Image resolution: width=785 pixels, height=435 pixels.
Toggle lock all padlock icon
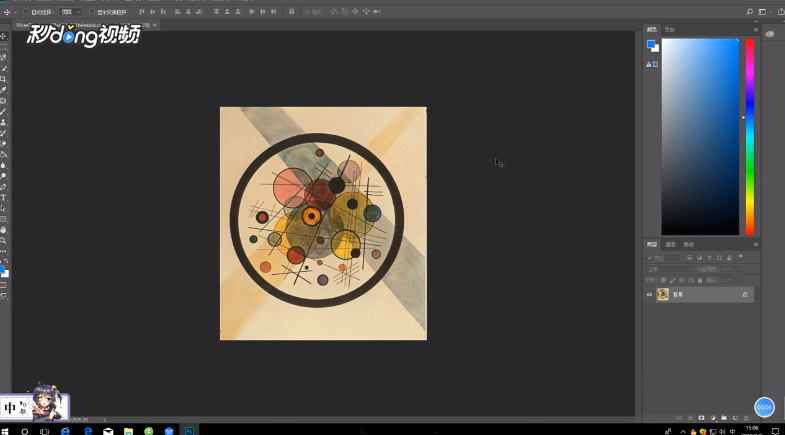[x=700, y=280]
